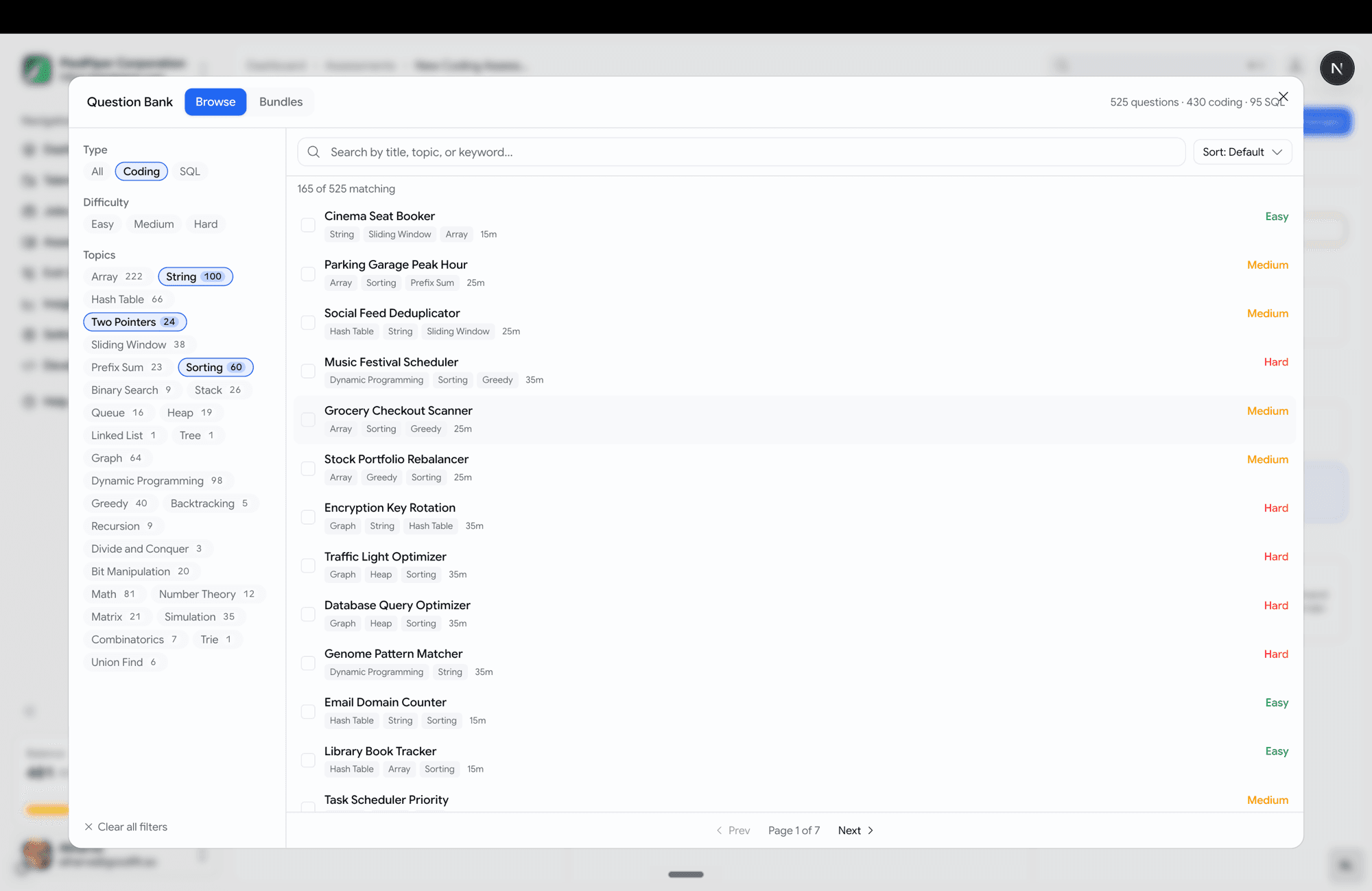Click the Prev chevron arrow
1372x891 pixels.
[x=719, y=830]
